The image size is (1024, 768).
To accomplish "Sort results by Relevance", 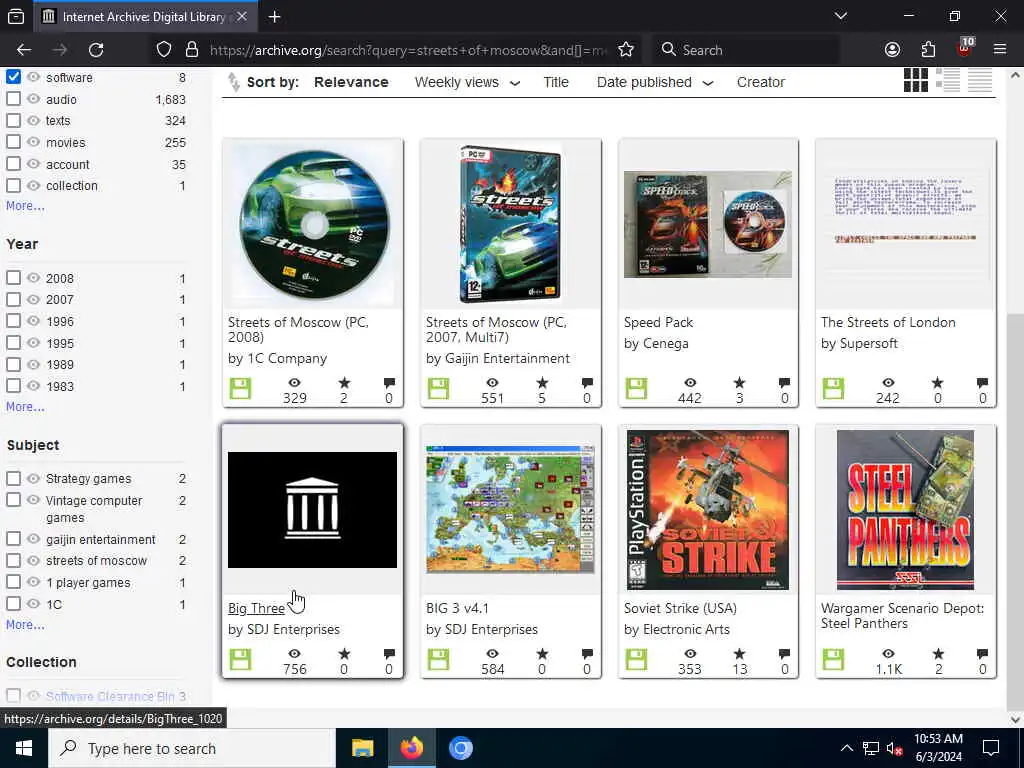I will click(x=351, y=82).
